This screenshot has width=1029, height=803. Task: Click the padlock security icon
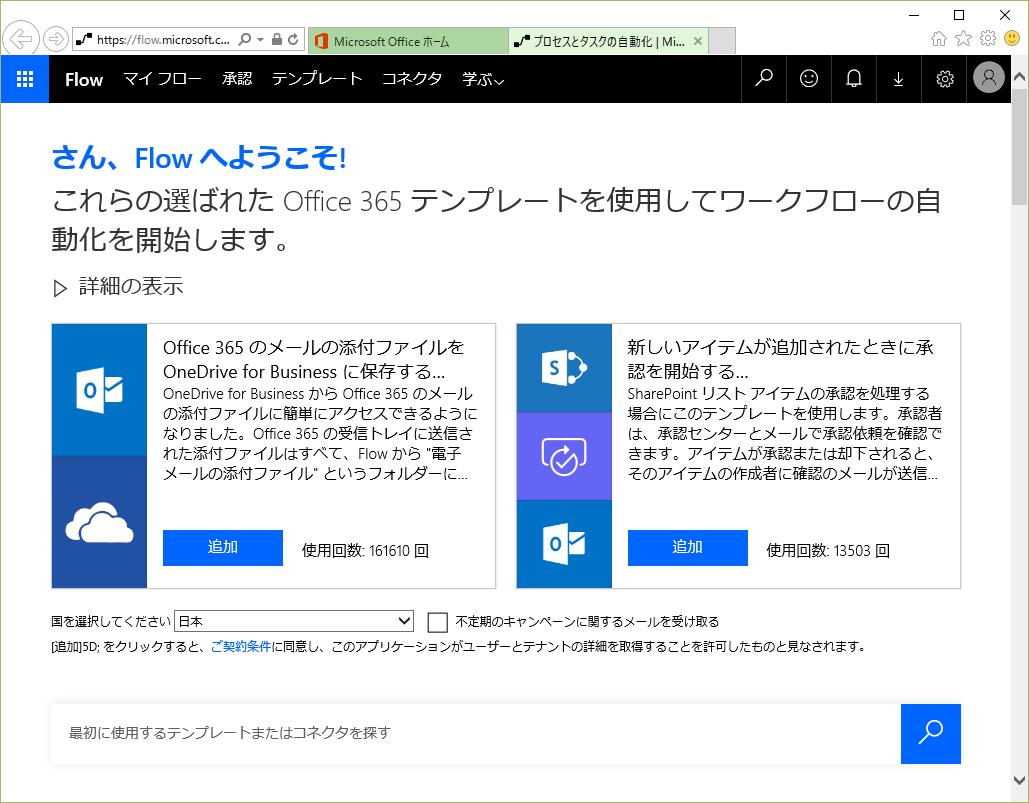pos(277,39)
